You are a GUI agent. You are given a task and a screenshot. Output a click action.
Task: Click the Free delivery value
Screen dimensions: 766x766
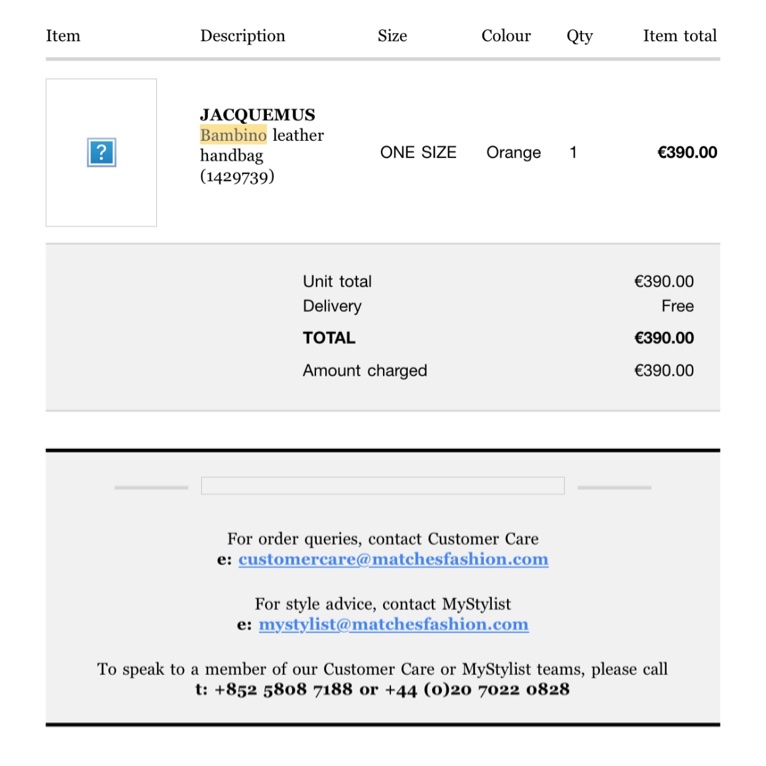pos(677,307)
